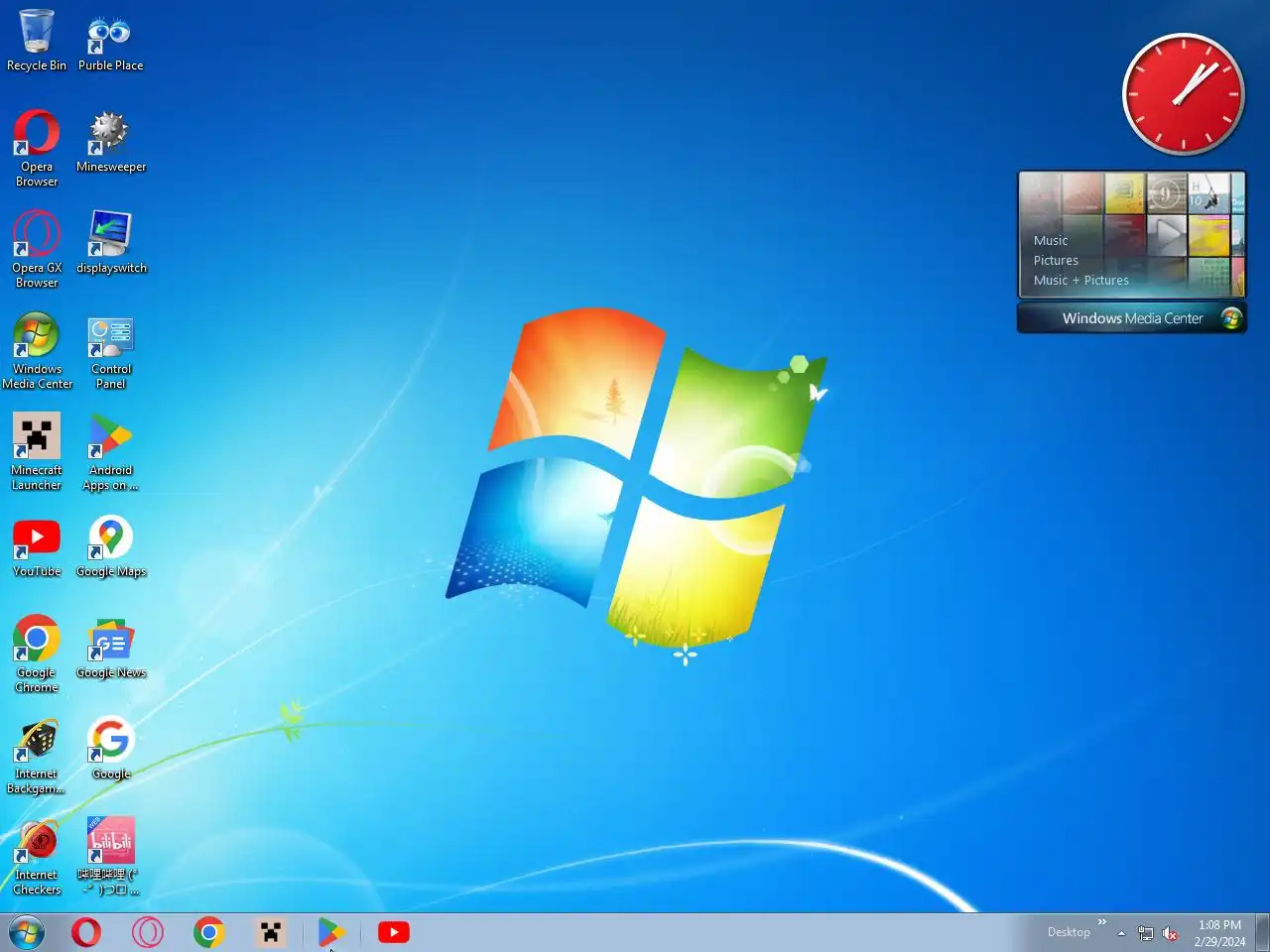The height and width of the screenshot is (952, 1270).
Task: Select the Internet Checkers desktop icon
Action: 37,856
